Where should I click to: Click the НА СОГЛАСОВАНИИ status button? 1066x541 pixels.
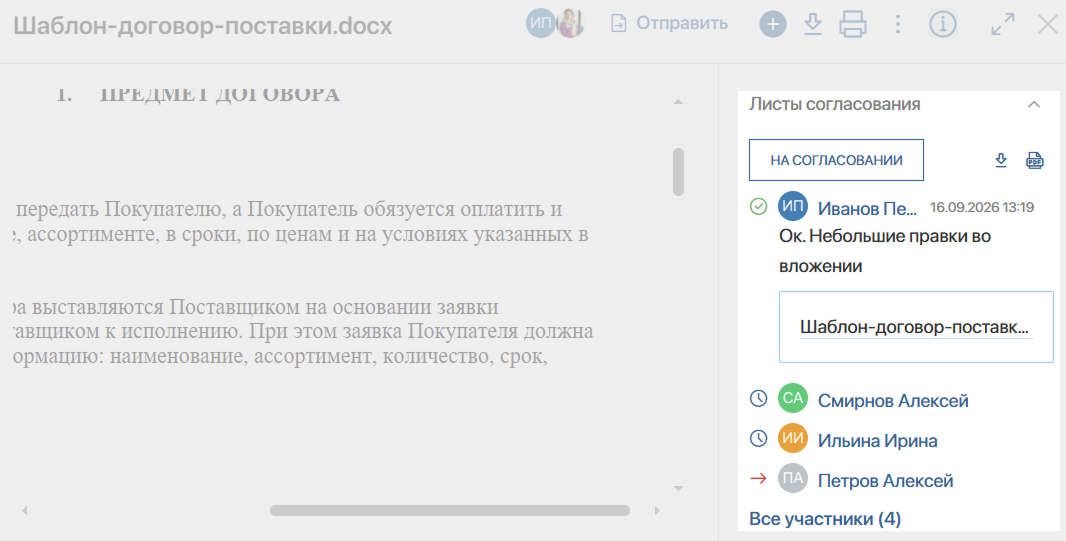(x=836, y=160)
